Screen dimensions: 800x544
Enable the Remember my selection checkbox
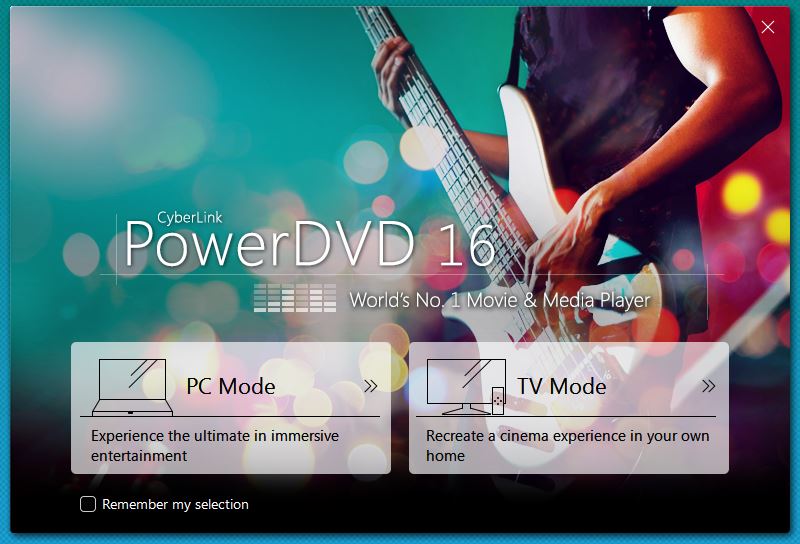88,504
